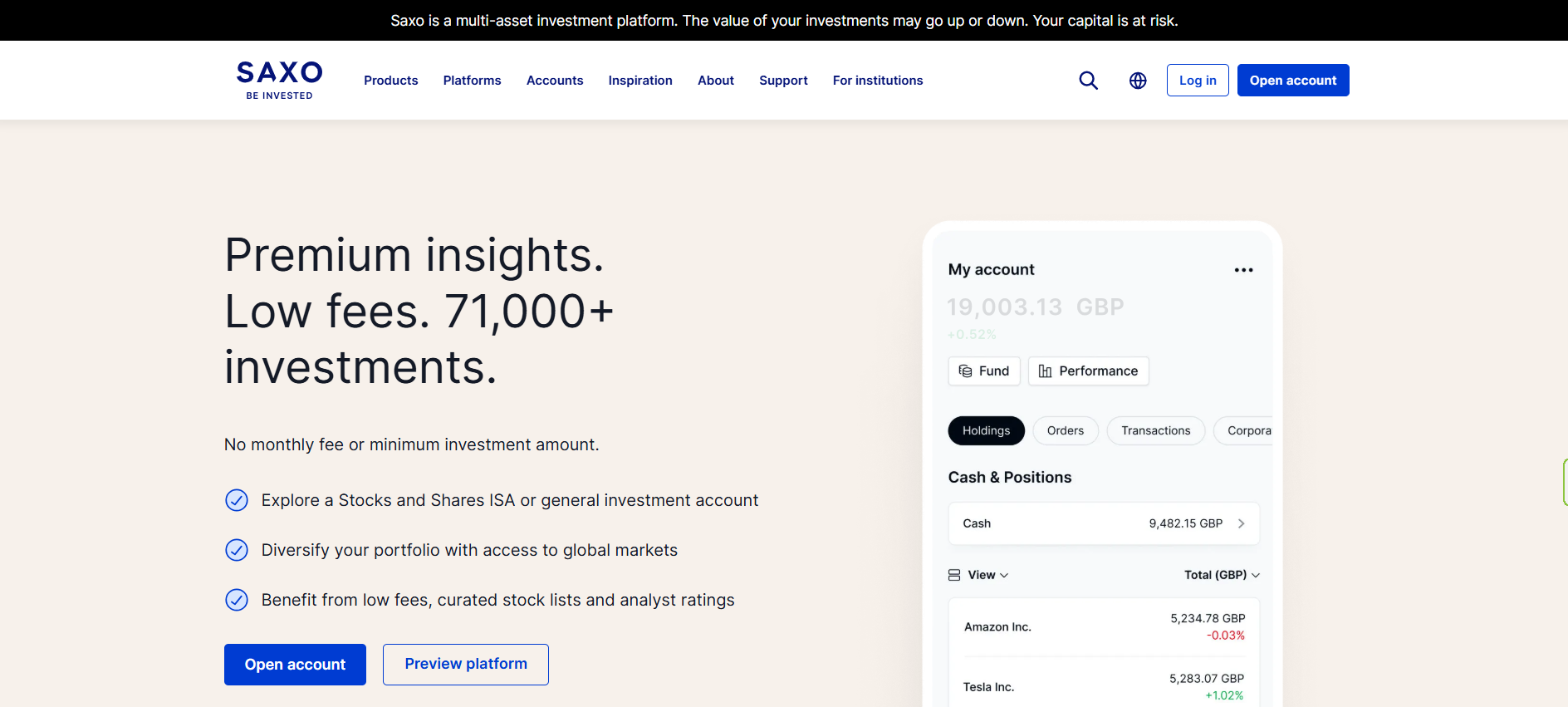Click the Preview platform button

coord(465,664)
